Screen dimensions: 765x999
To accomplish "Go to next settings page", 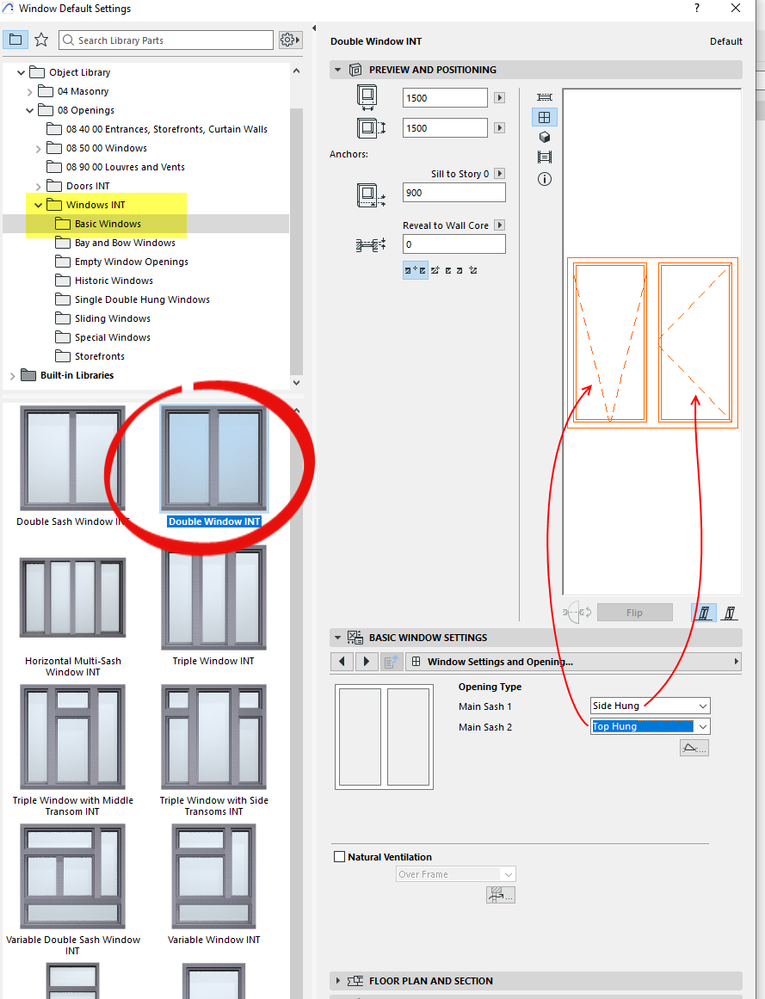I will [x=366, y=661].
